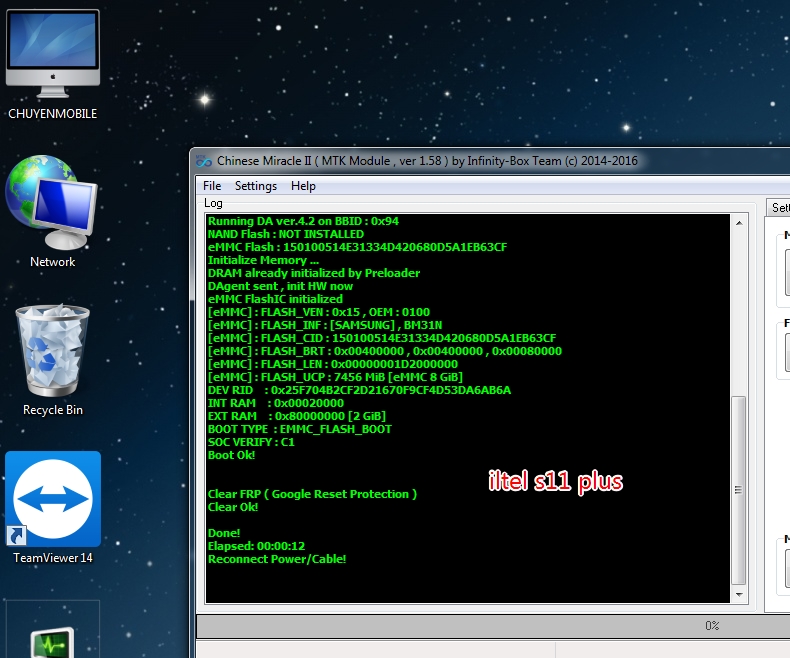Image resolution: width=790 pixels, height=658 pixels.
Task: Click the log scrollbar up arrow
Action: point(739,223)
